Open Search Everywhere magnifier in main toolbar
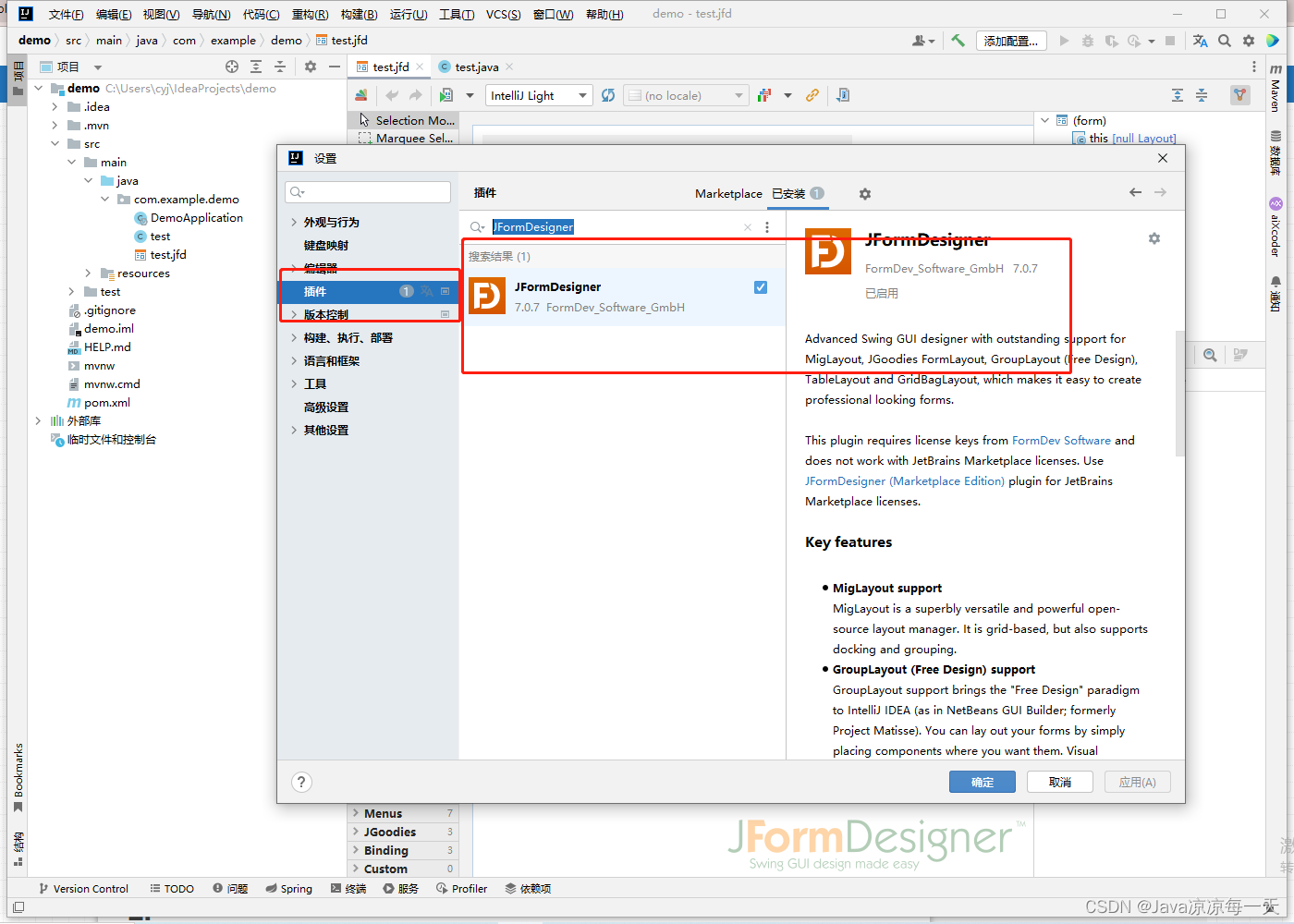The width and height of the screenshot is (1294, 924). click(x=1225, y=41)
